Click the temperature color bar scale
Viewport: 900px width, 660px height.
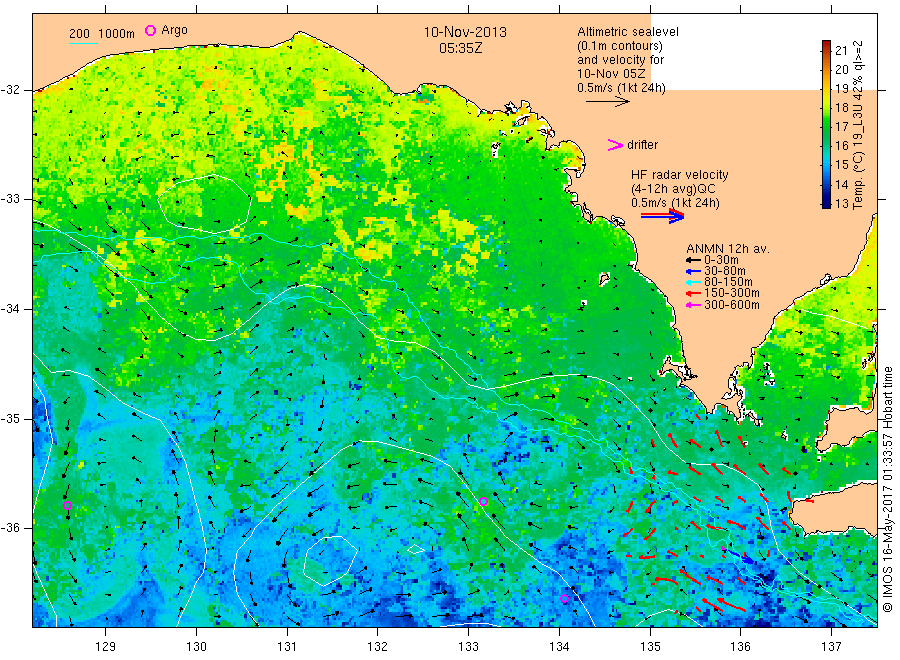(826, 124)
